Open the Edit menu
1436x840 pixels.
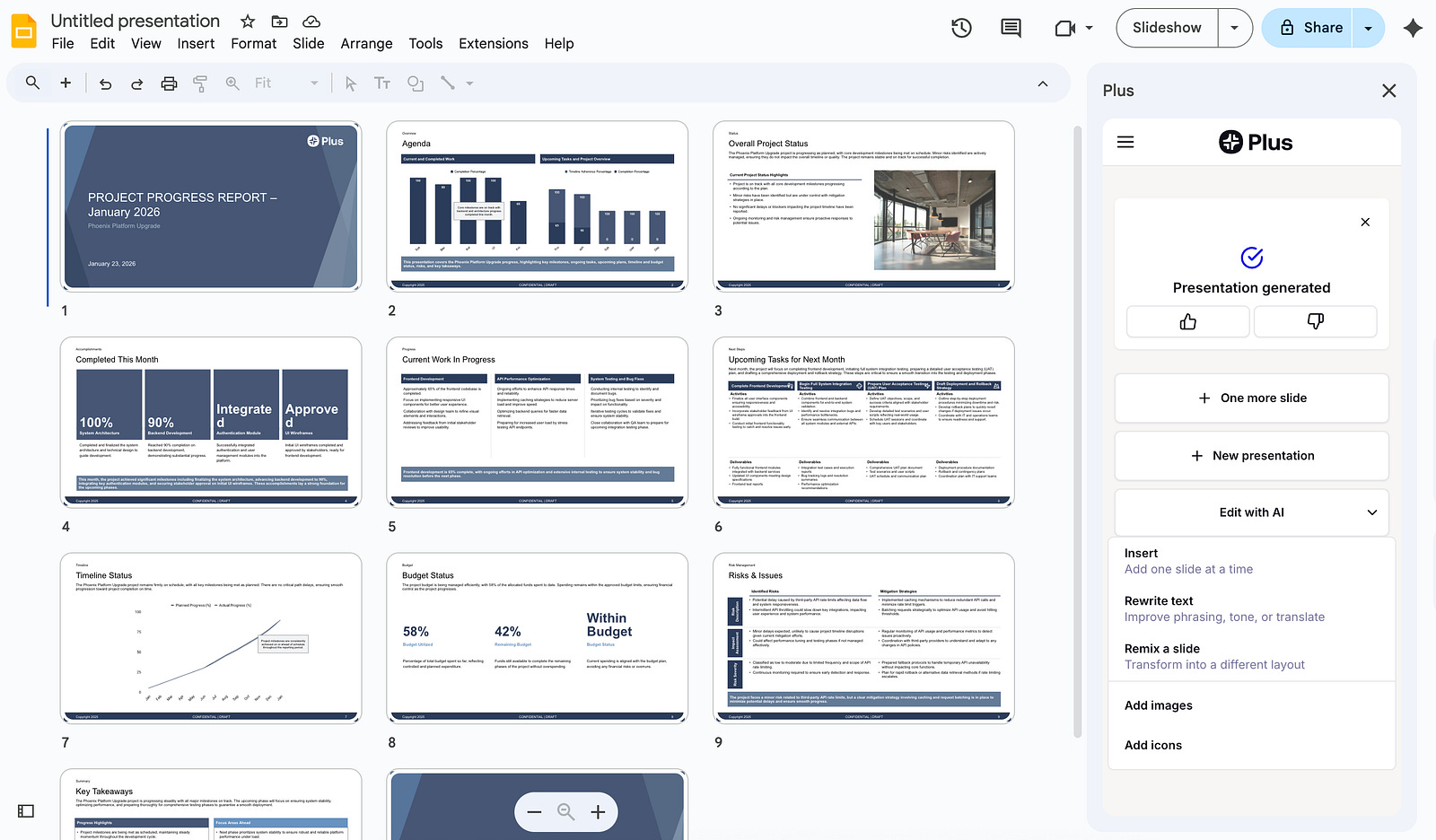[102, 43]
